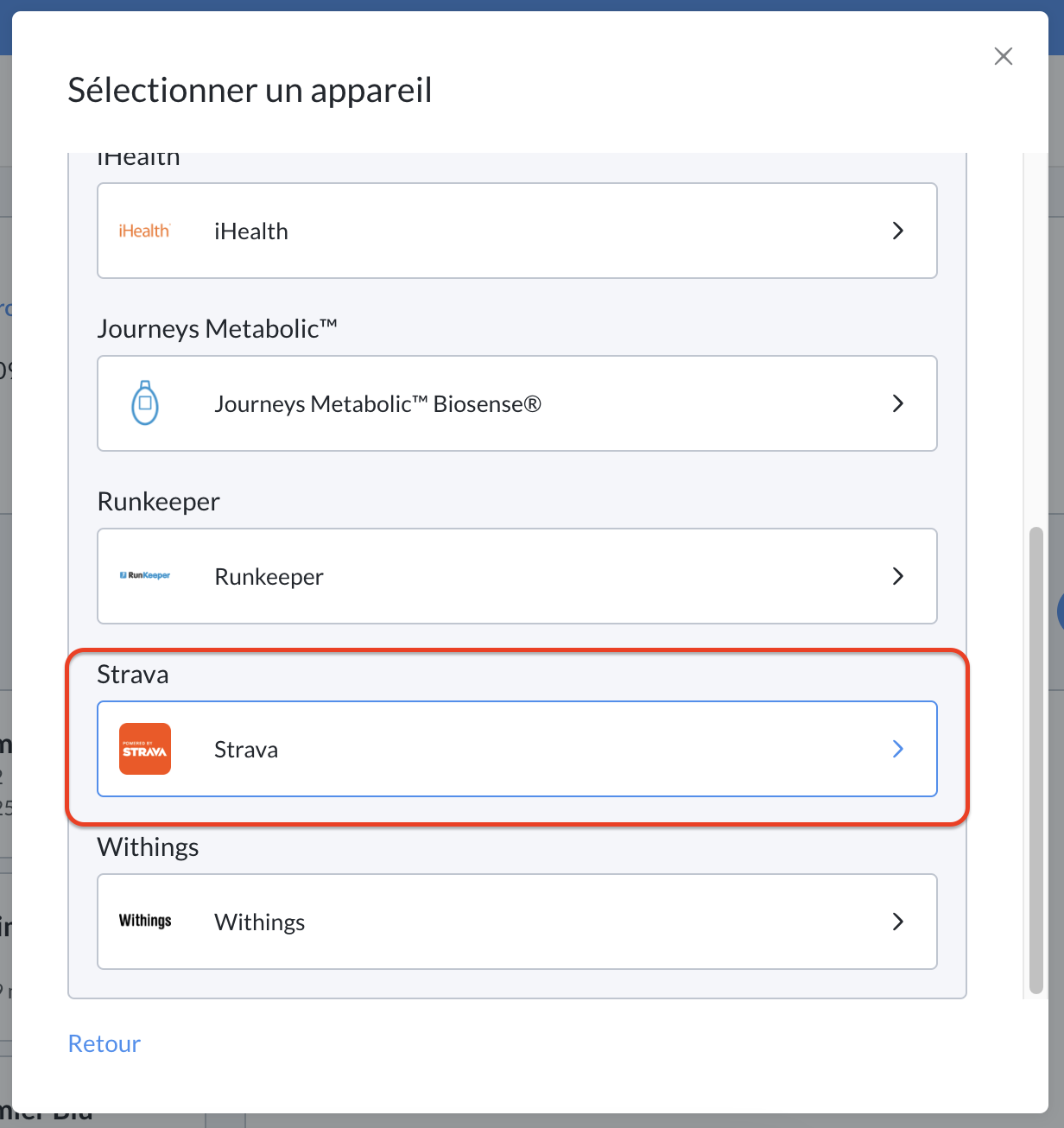Select the Withings device name
This screenshot has width=1064, height=1128.
pos(260,922)
